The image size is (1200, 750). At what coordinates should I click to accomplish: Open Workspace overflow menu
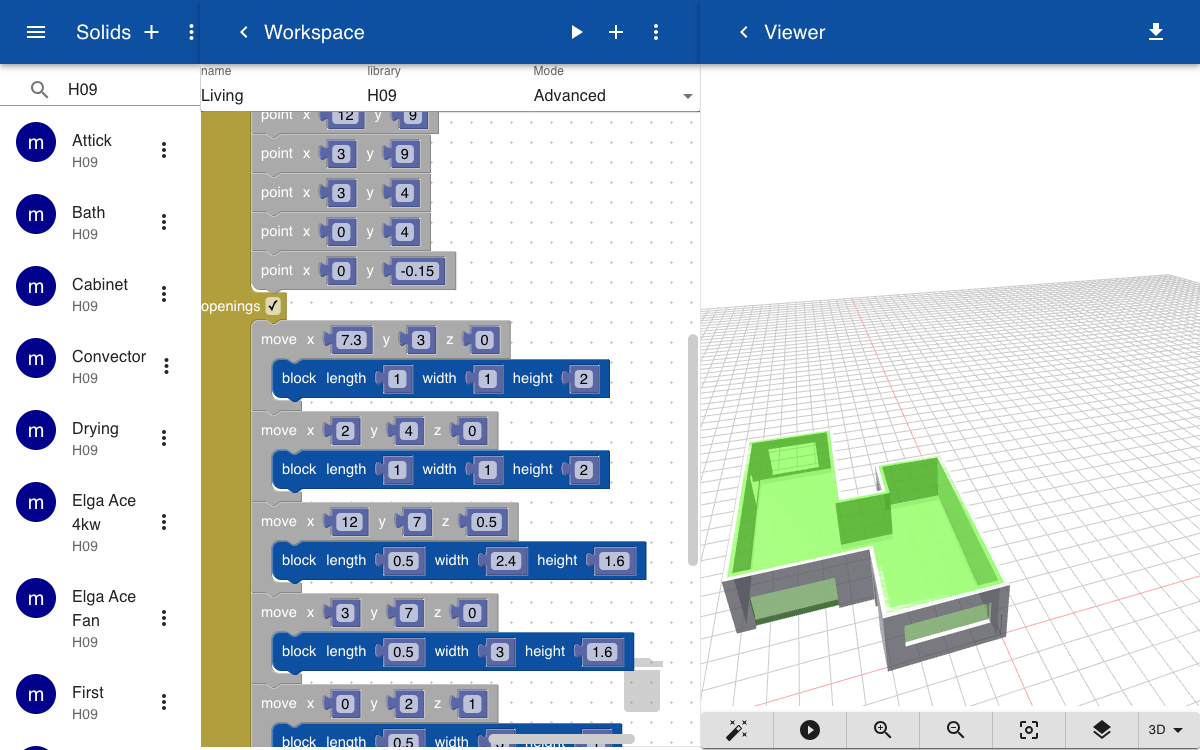(656, 32)
